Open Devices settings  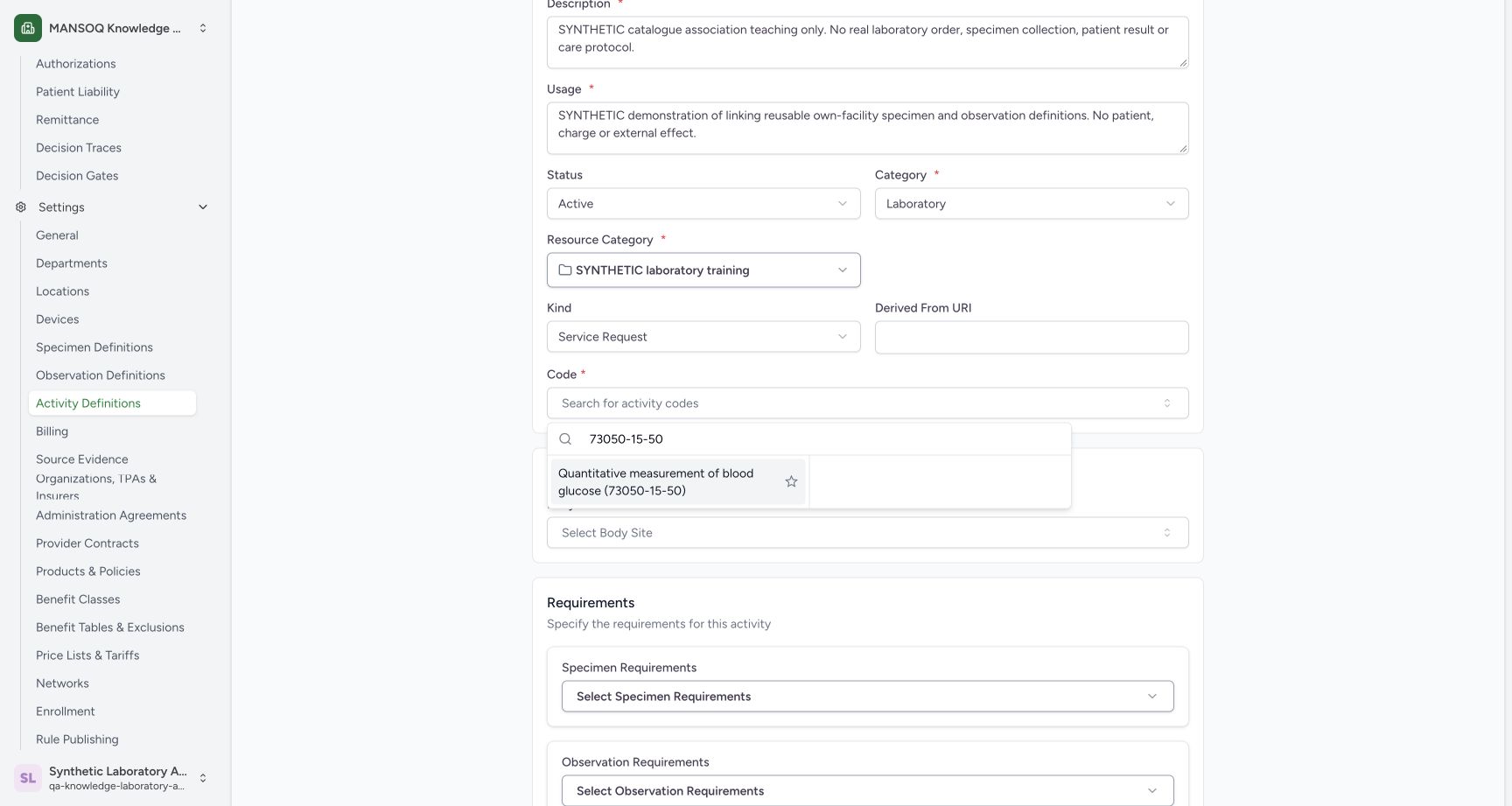coord(58,319)
